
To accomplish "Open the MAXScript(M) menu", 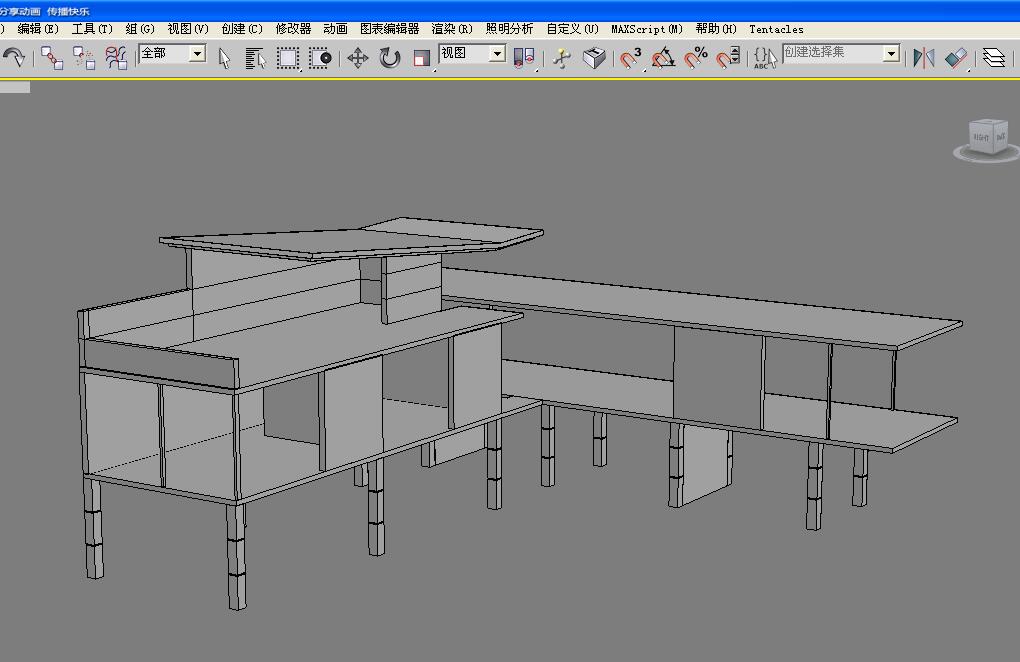I will pyautogui.click(x=647, y=29).
